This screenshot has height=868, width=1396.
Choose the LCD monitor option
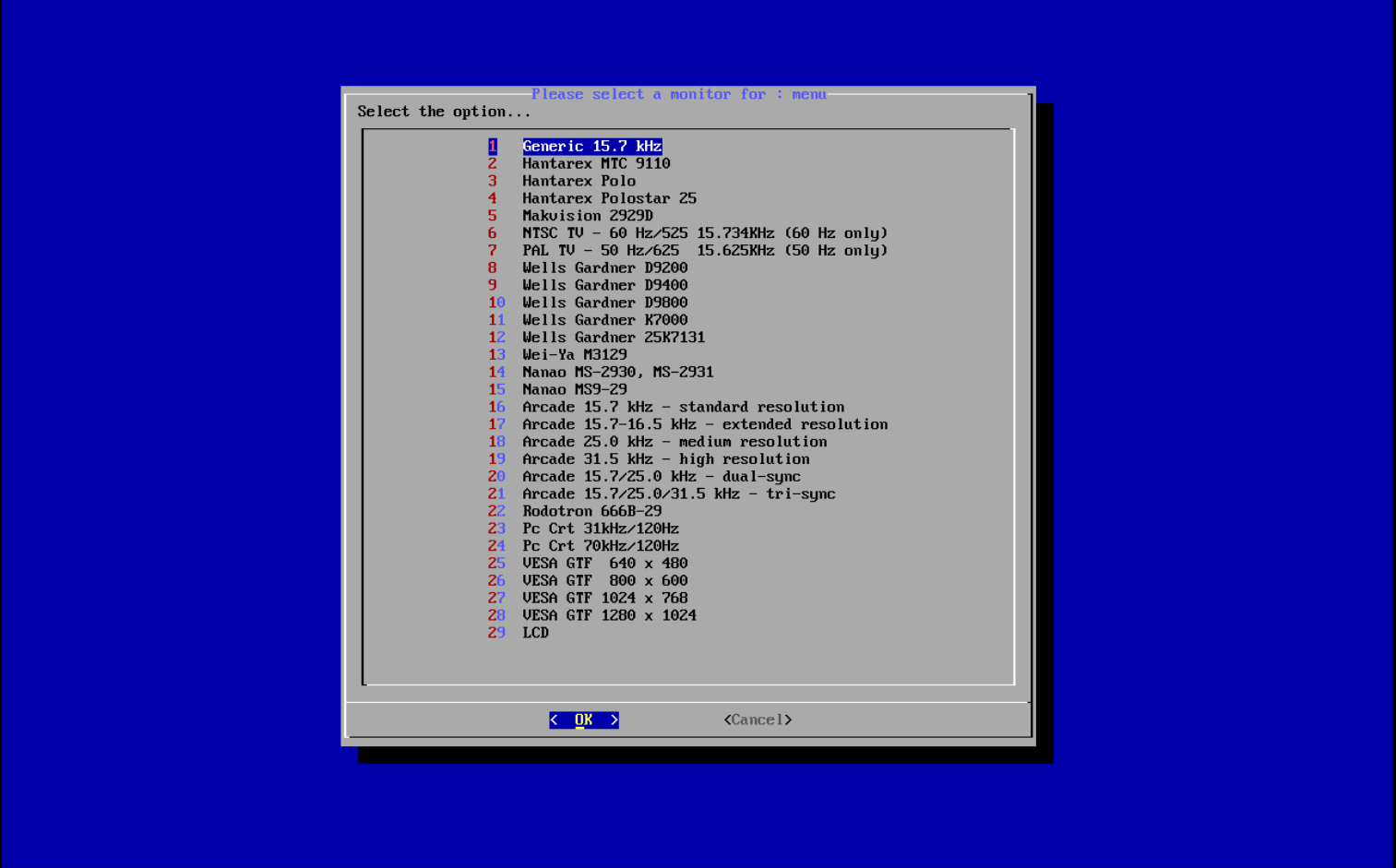pyautogui.click(x=535, y=633)
